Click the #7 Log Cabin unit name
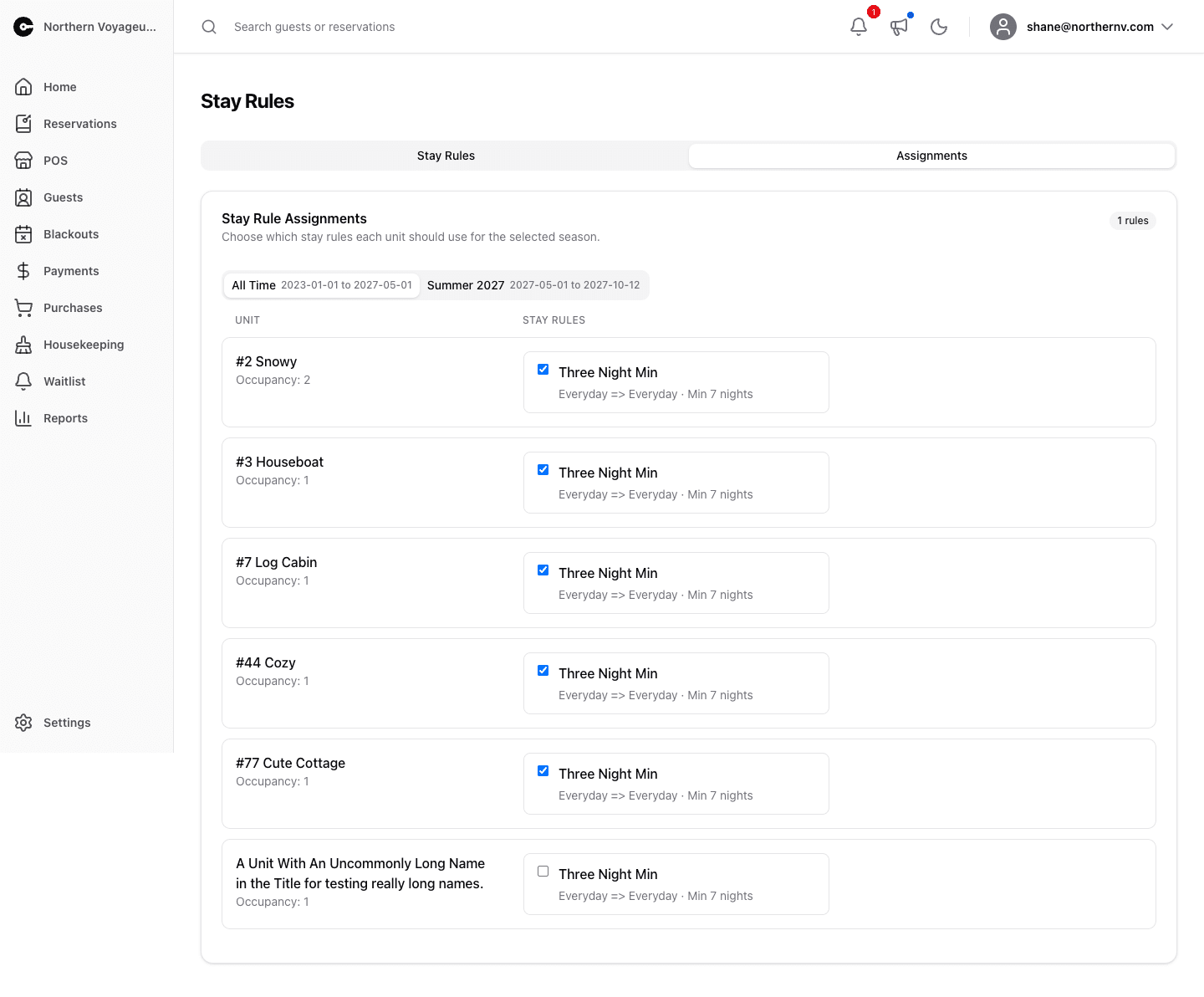The width and height of the screenshot is (1204, 997). (x=276, y=562)
